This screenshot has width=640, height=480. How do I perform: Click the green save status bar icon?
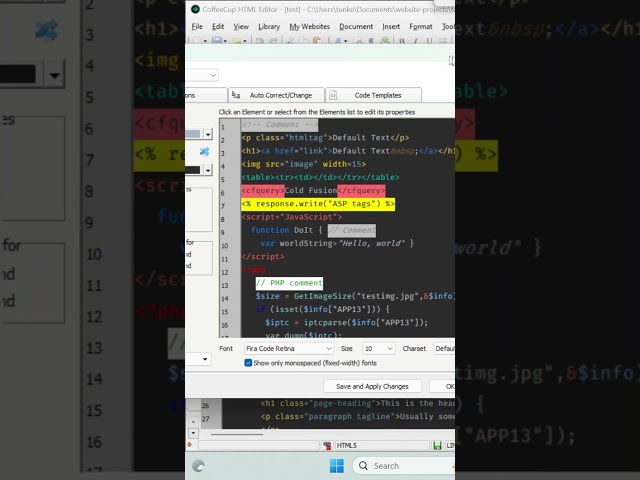click(437, 445)
